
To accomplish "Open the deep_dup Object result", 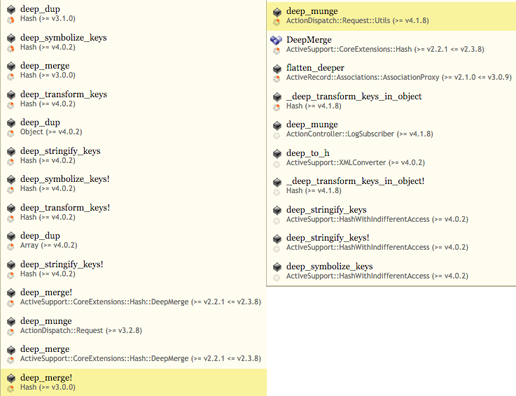I will point(40,122).
